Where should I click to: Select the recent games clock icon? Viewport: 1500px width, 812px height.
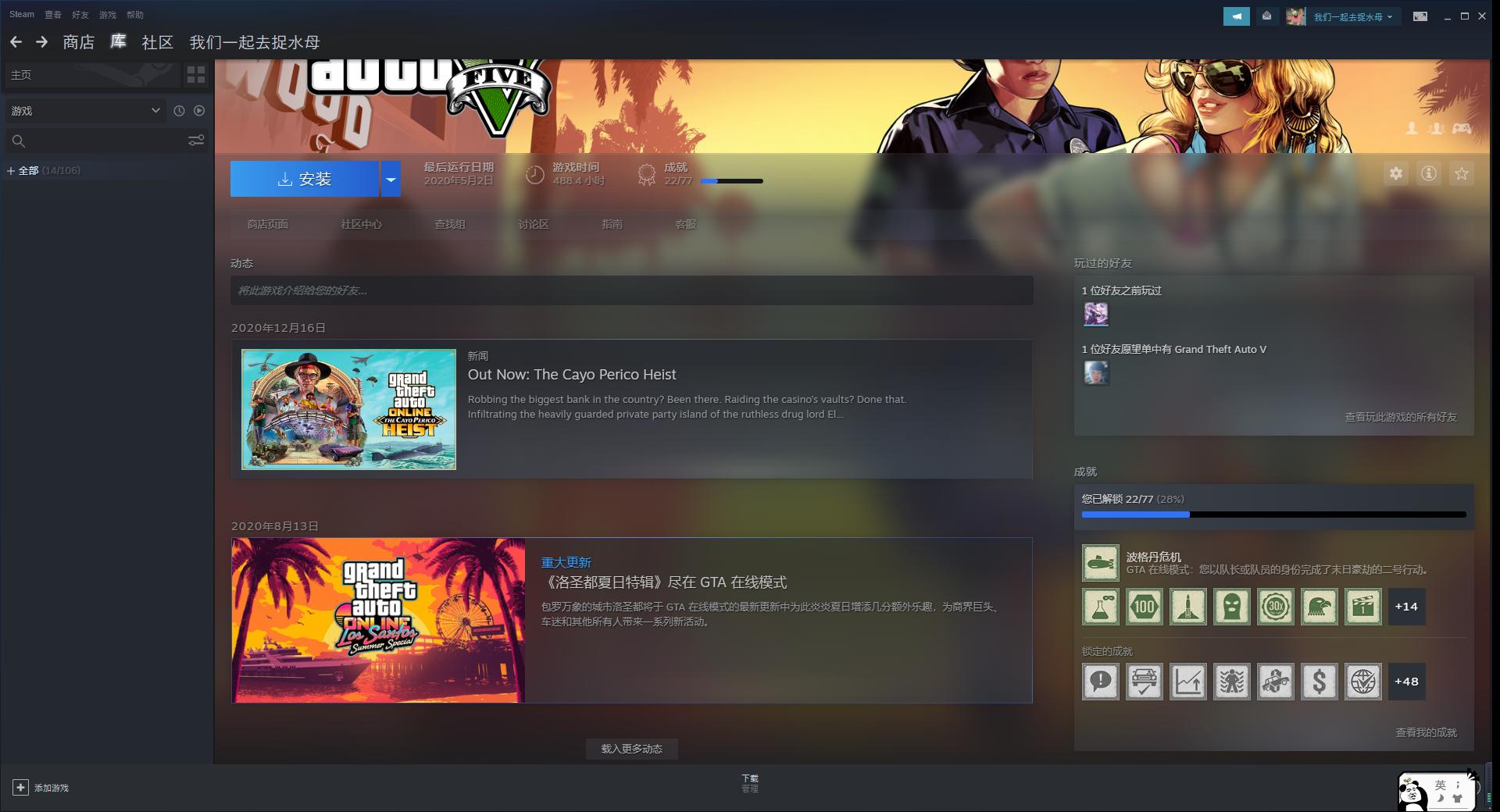(x=180, y=111)
